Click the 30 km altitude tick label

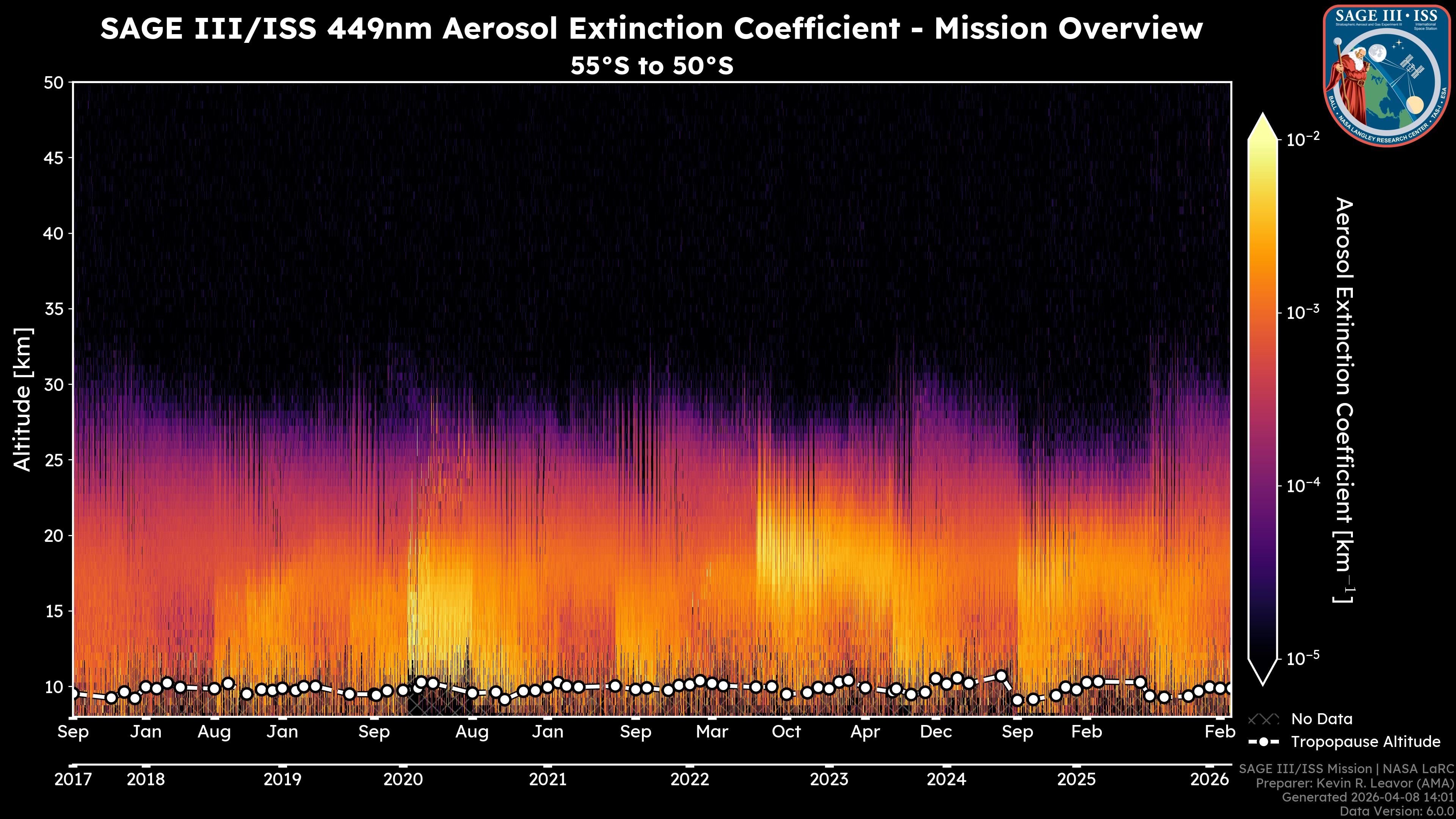click(54, 384)
